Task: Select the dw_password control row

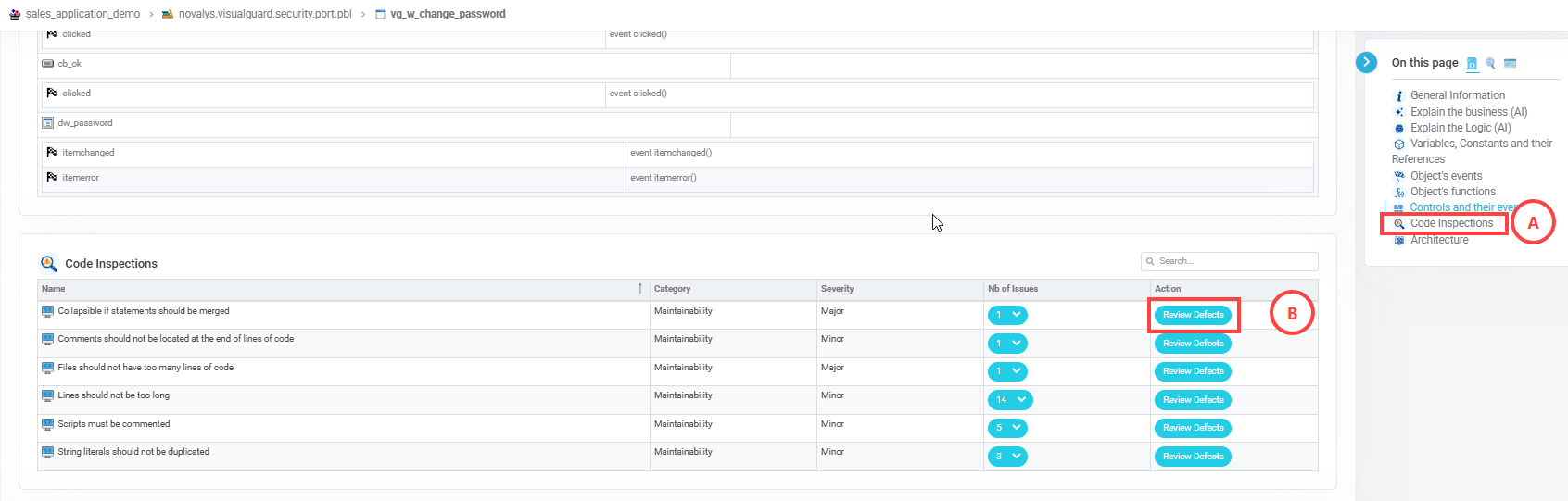Action: [677, 123]
